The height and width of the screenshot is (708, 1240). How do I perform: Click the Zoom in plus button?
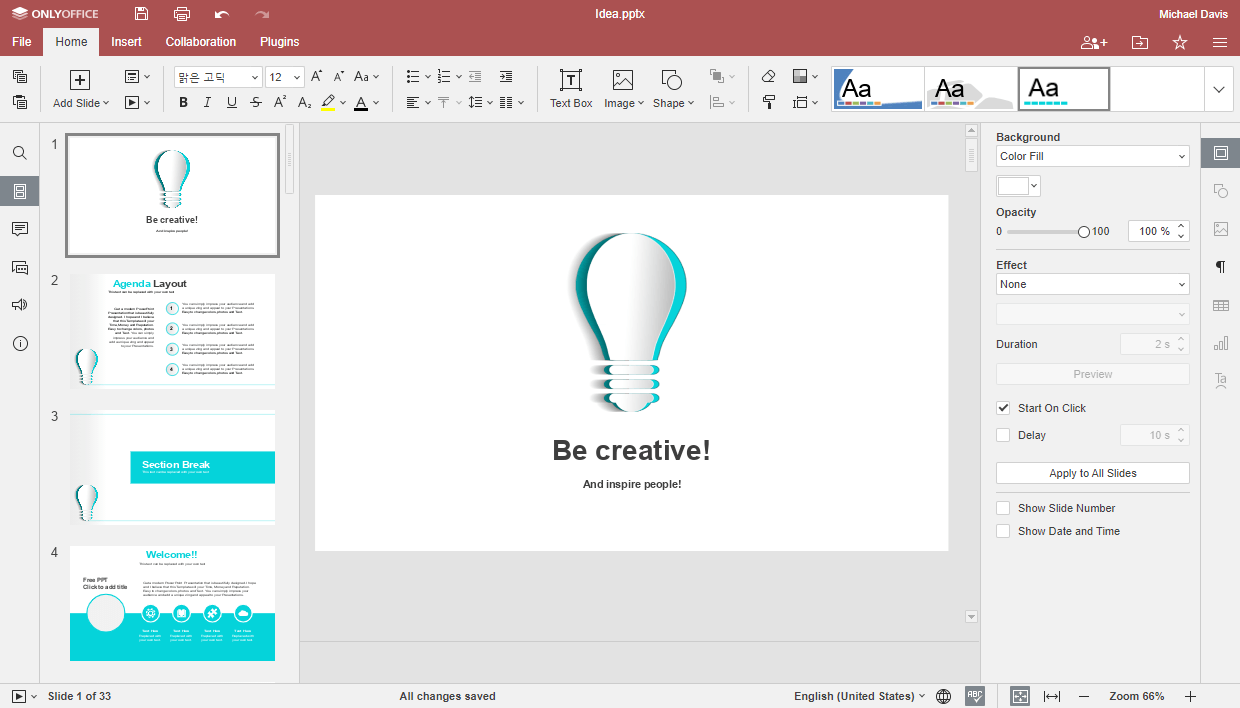click(1190, 696)
